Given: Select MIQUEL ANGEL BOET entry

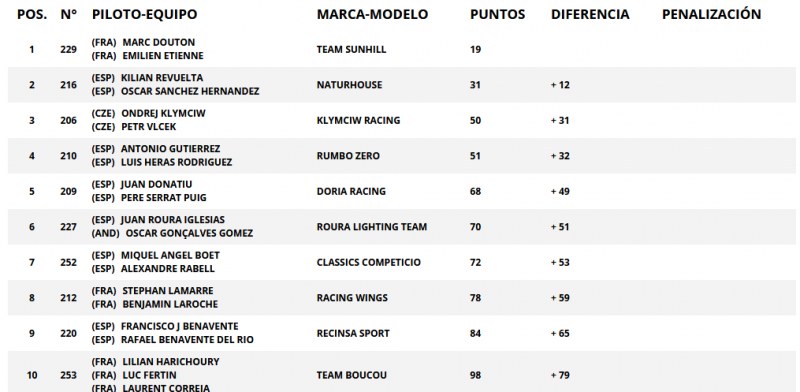Looking at the screenshot, I should point(170,255).
